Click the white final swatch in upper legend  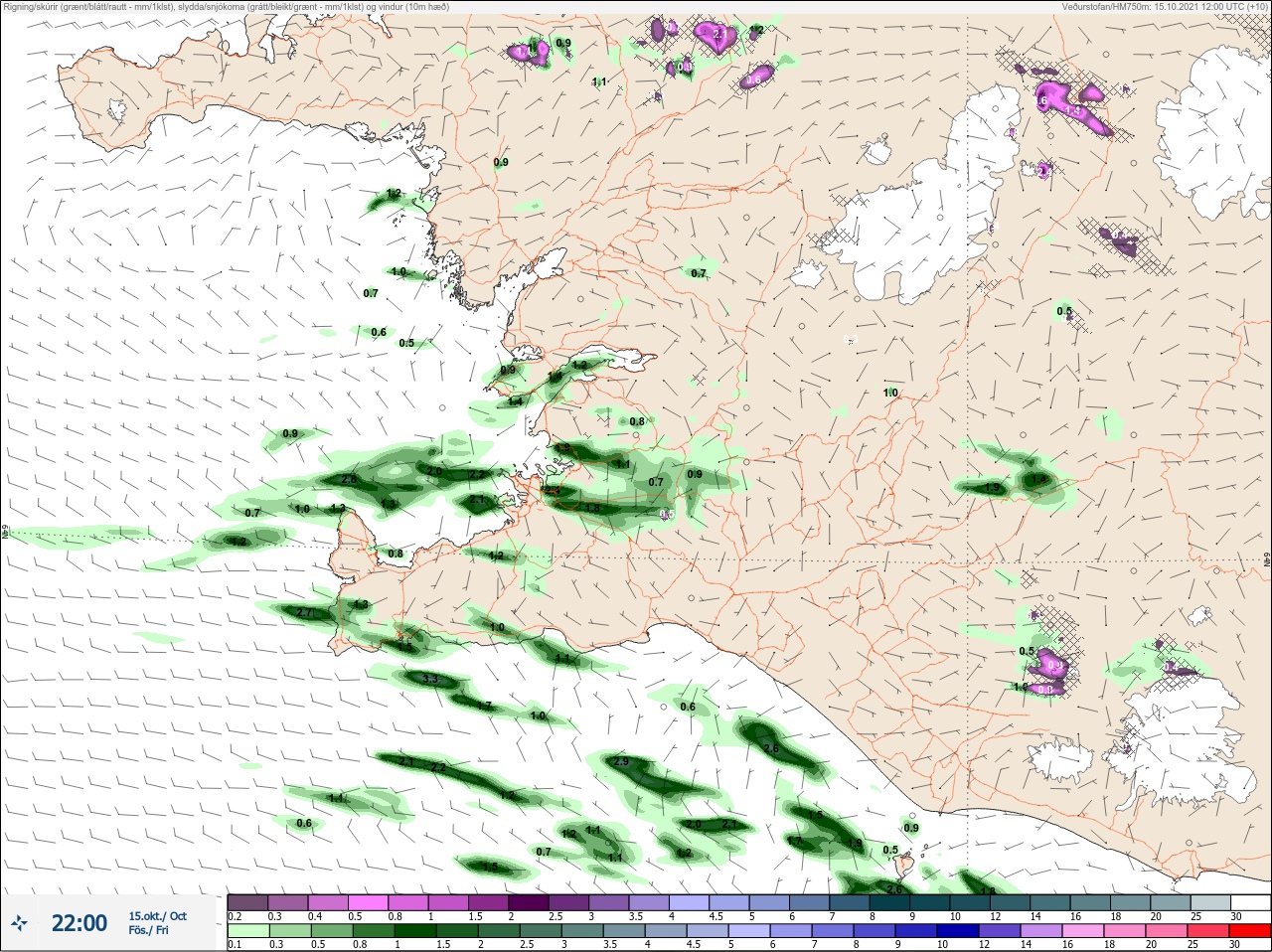point(1249,903)
